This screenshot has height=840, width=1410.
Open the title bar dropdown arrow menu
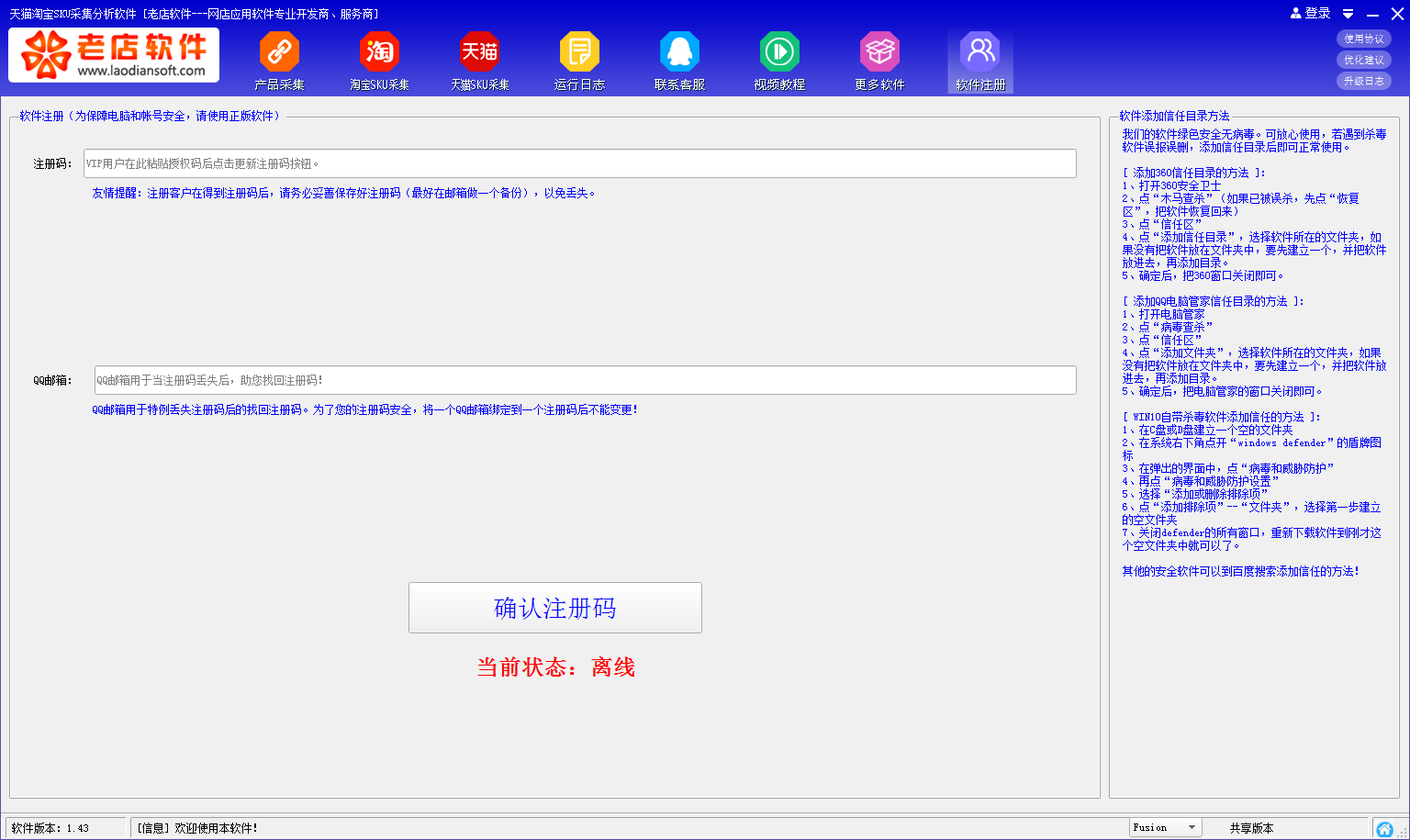click(1348, 14)
